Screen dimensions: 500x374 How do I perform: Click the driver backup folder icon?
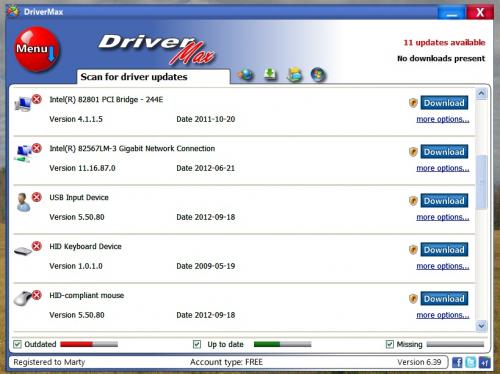[x=295, y=74]
